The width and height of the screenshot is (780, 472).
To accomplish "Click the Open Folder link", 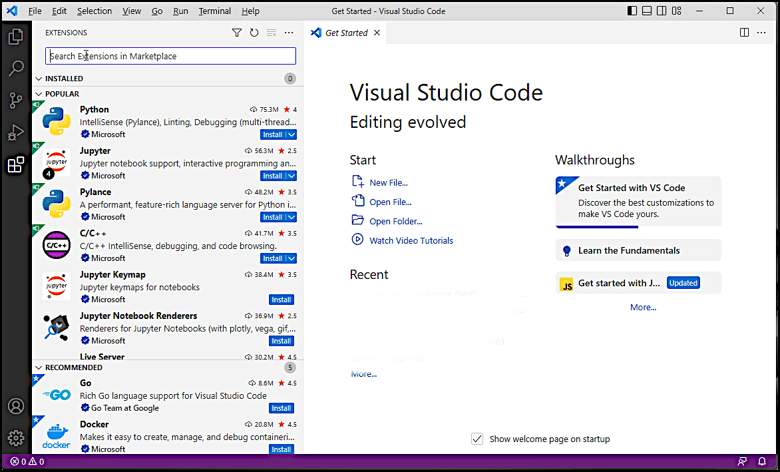I will pyautogui.click(x=395, y=221).
